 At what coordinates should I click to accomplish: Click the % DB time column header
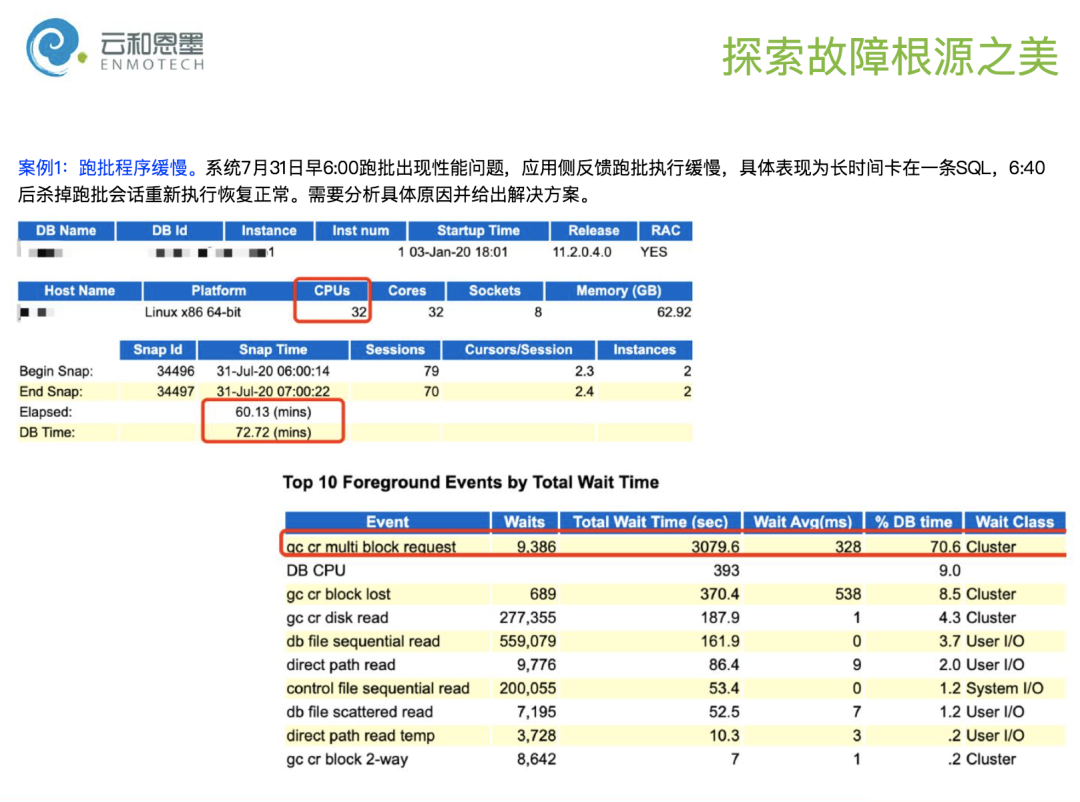913,522
